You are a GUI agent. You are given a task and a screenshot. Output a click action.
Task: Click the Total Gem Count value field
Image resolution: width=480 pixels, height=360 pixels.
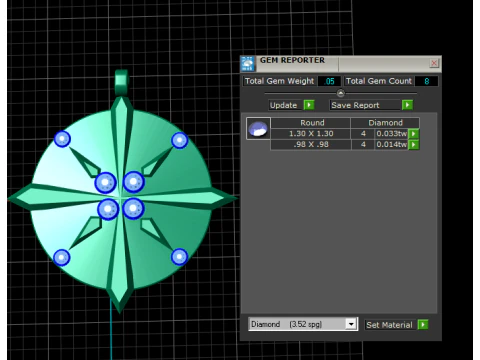(426, 81)
